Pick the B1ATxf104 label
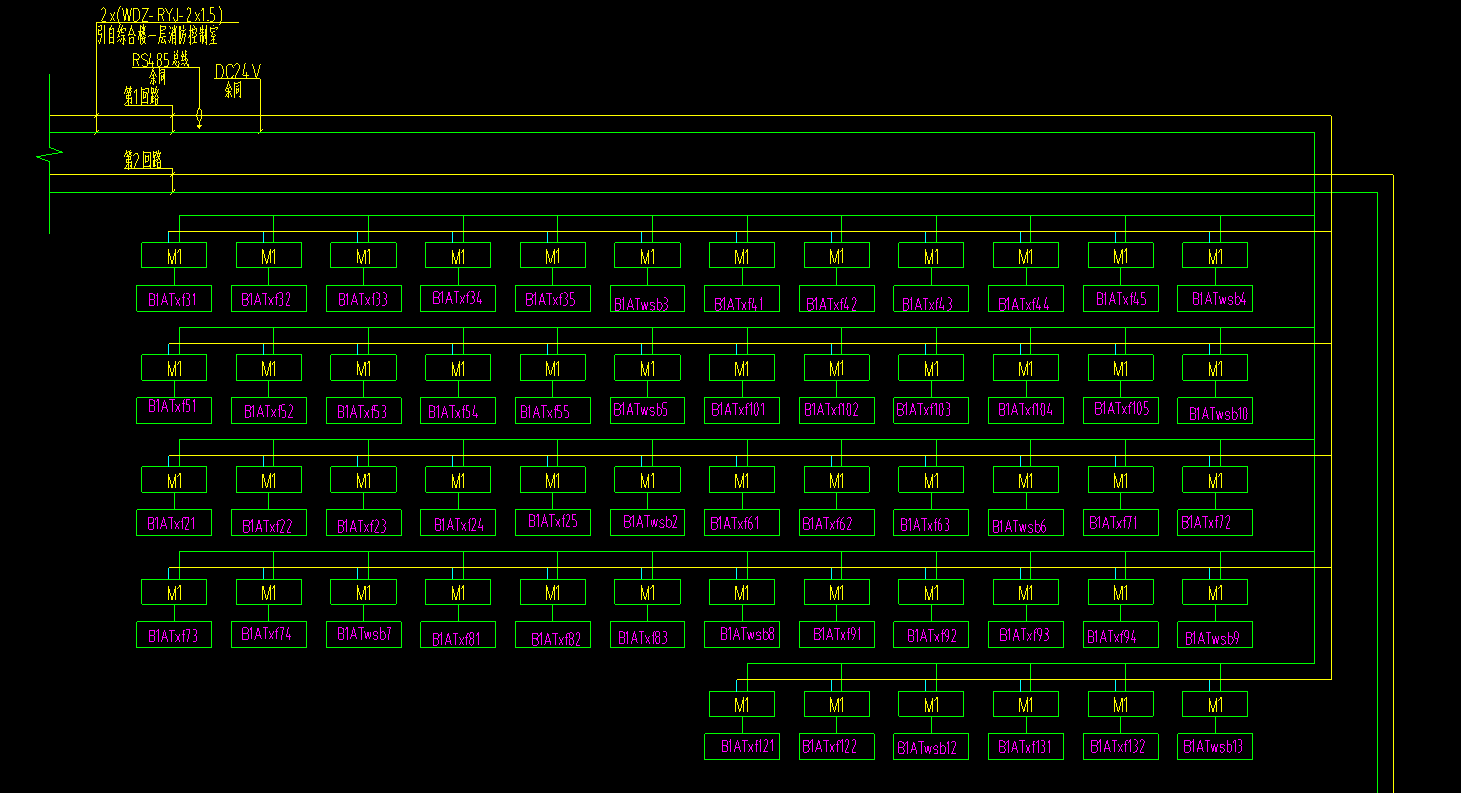 (x=1026, y=410)
